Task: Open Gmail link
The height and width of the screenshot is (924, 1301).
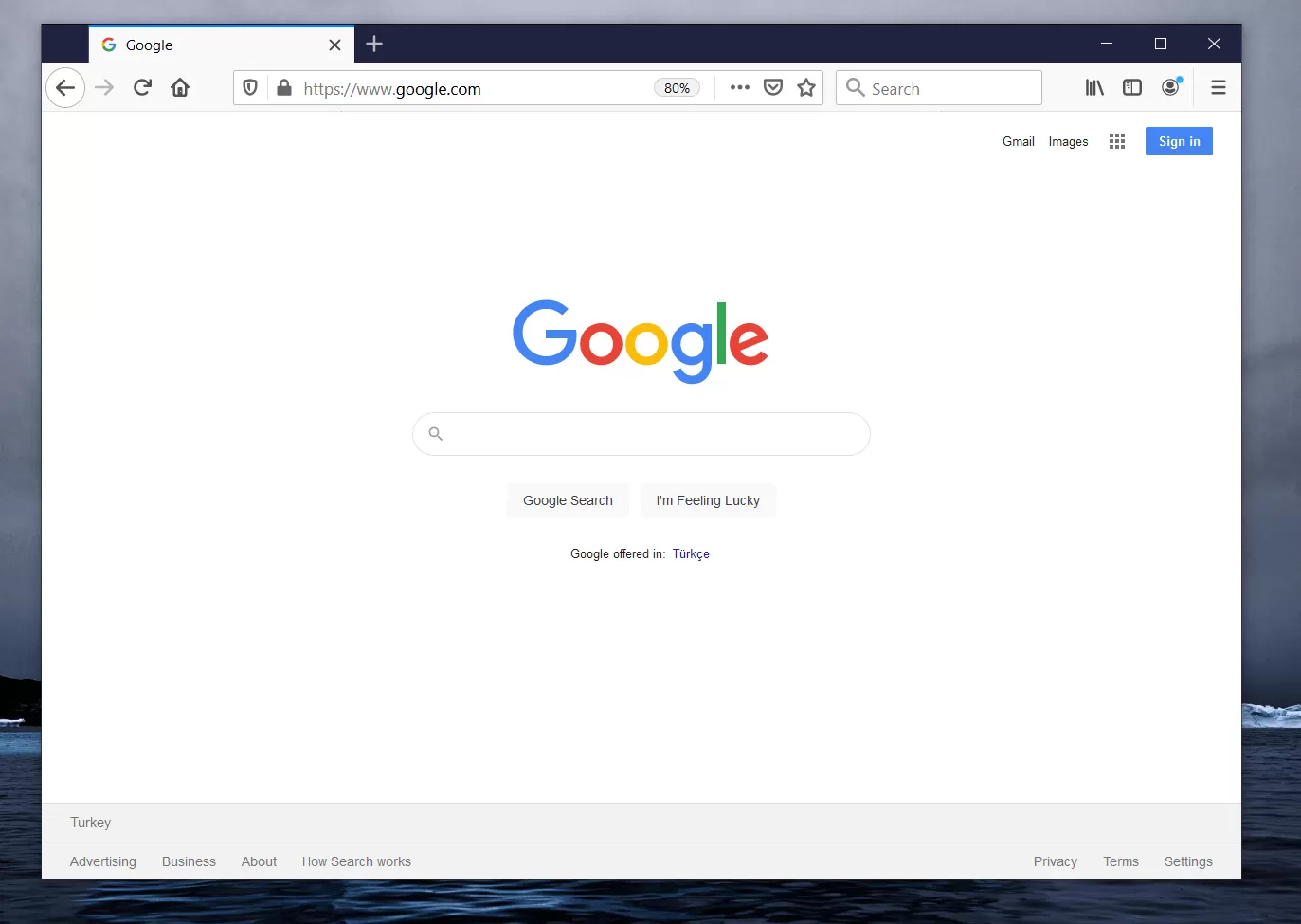Action: (x=1019, y=141)
